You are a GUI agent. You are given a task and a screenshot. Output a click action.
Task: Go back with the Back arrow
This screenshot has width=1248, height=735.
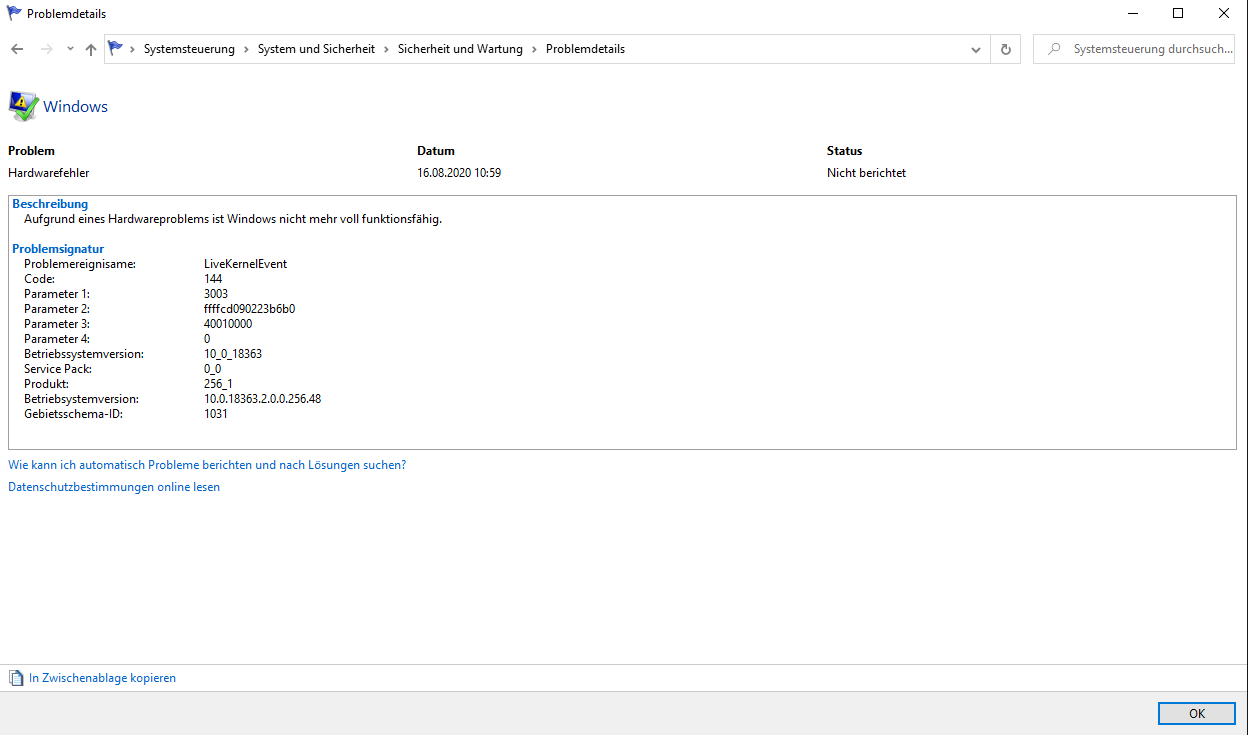pos(17,49)
